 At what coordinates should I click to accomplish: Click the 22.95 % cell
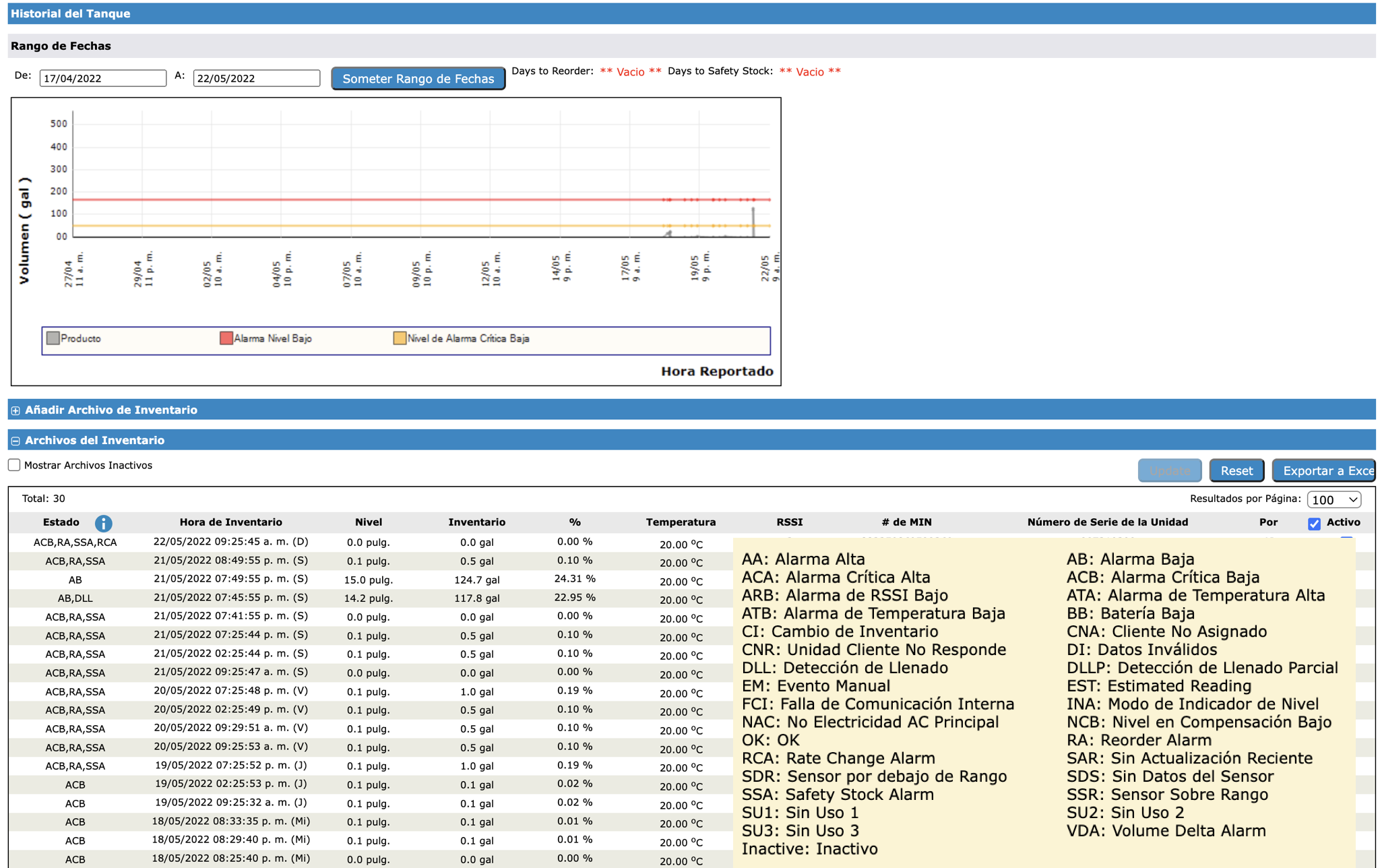pos(575,598)
